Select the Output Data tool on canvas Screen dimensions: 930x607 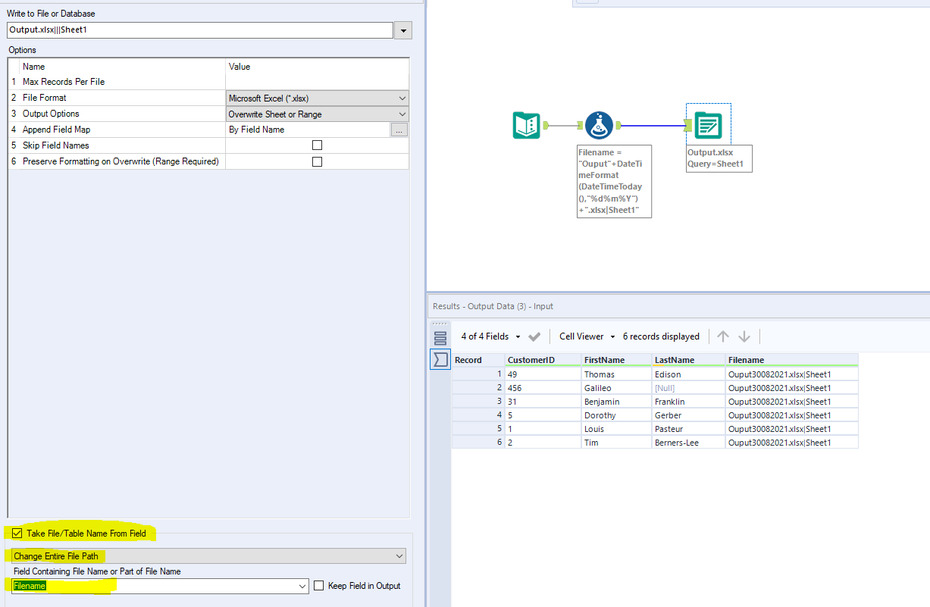click(708, 125)
